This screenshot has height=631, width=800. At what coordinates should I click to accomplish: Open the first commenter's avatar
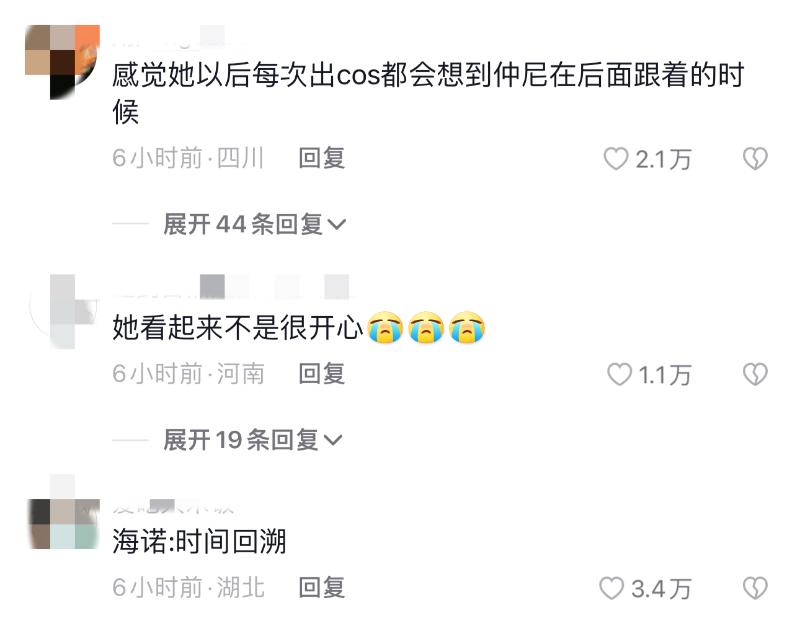[62, 62]
